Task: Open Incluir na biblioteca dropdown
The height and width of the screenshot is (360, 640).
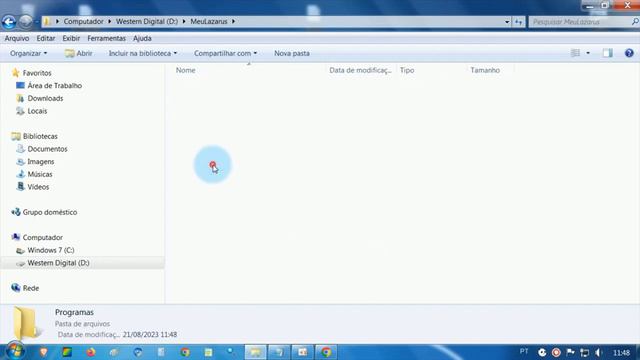Action: tap(143, 53)
